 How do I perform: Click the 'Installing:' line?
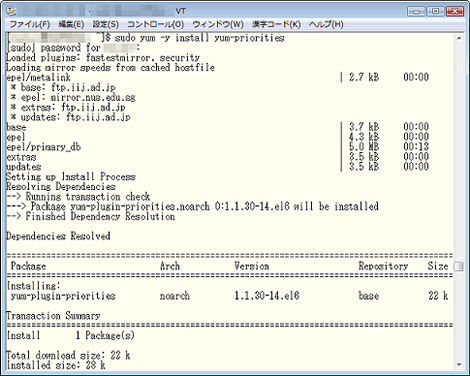coord(33,286)
